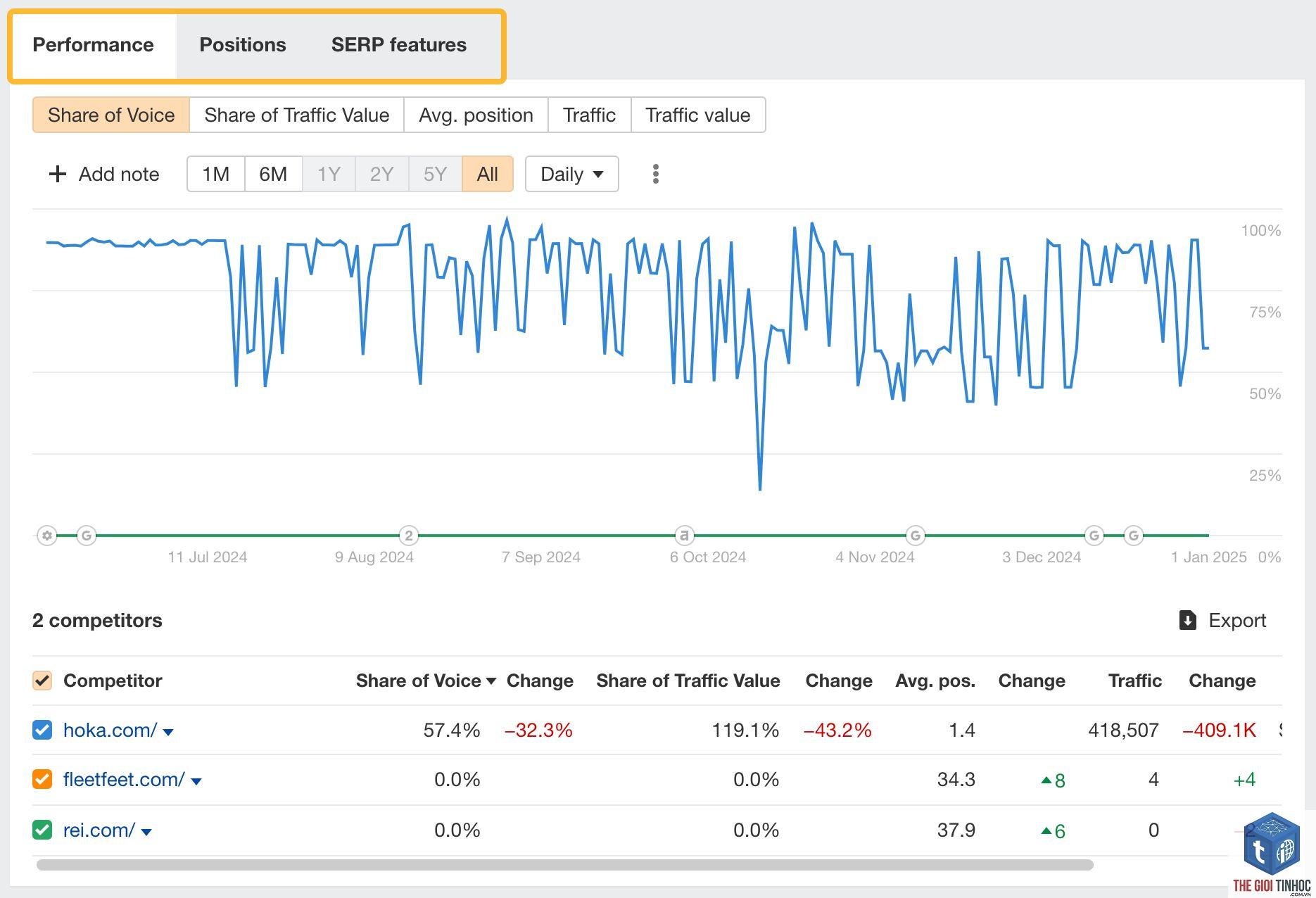
Task: Set the chart range to 6M
Action: (x=273, y=174)
